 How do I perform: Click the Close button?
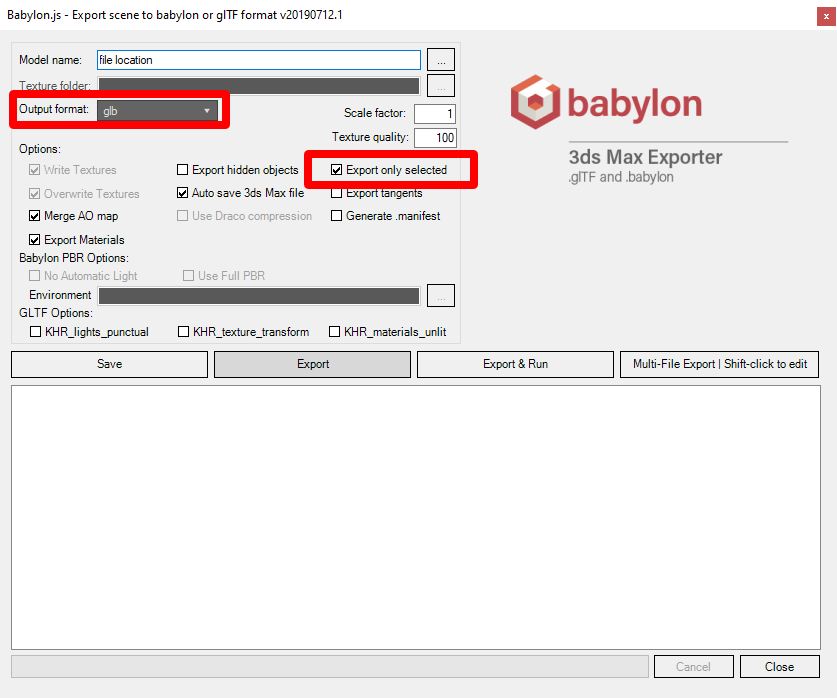click(x=779, y=667)
